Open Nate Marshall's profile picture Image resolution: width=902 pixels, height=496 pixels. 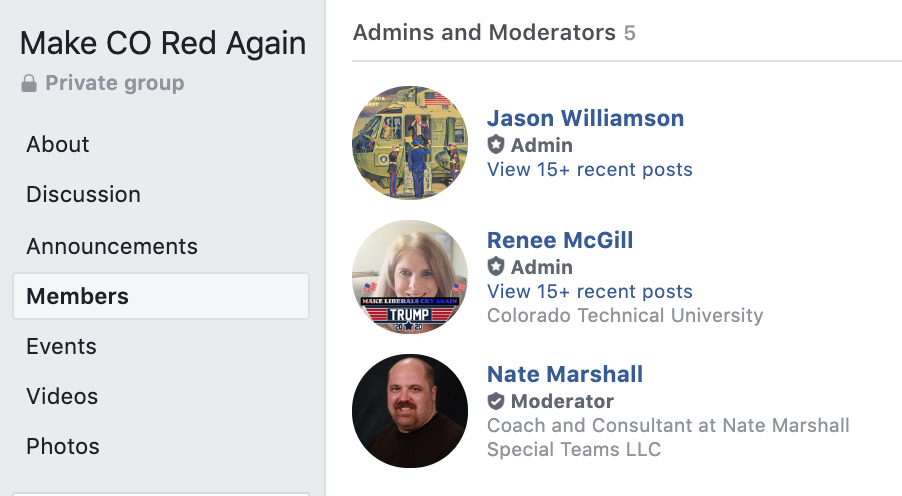[x=410, y=411]
